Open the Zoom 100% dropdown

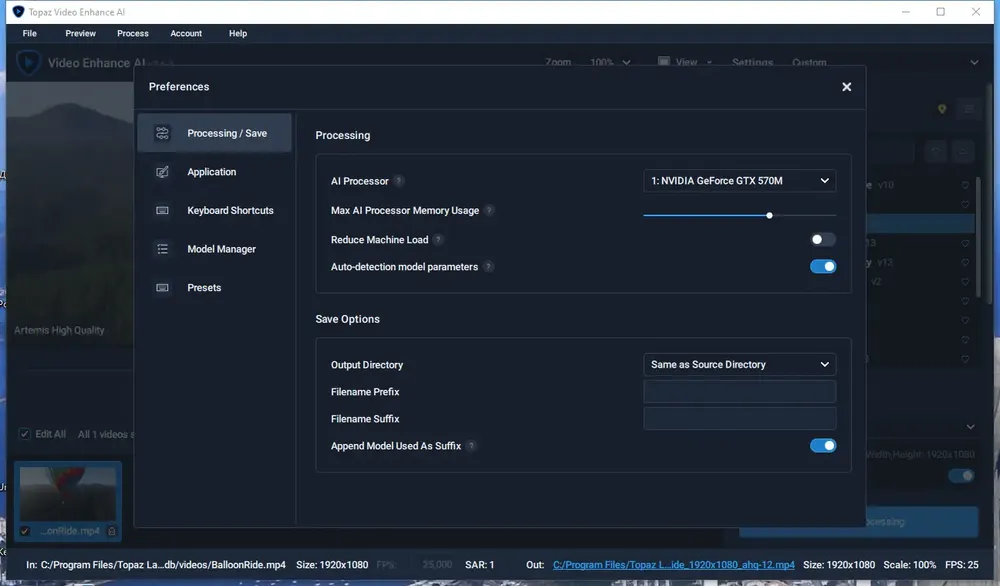(610, 62)
